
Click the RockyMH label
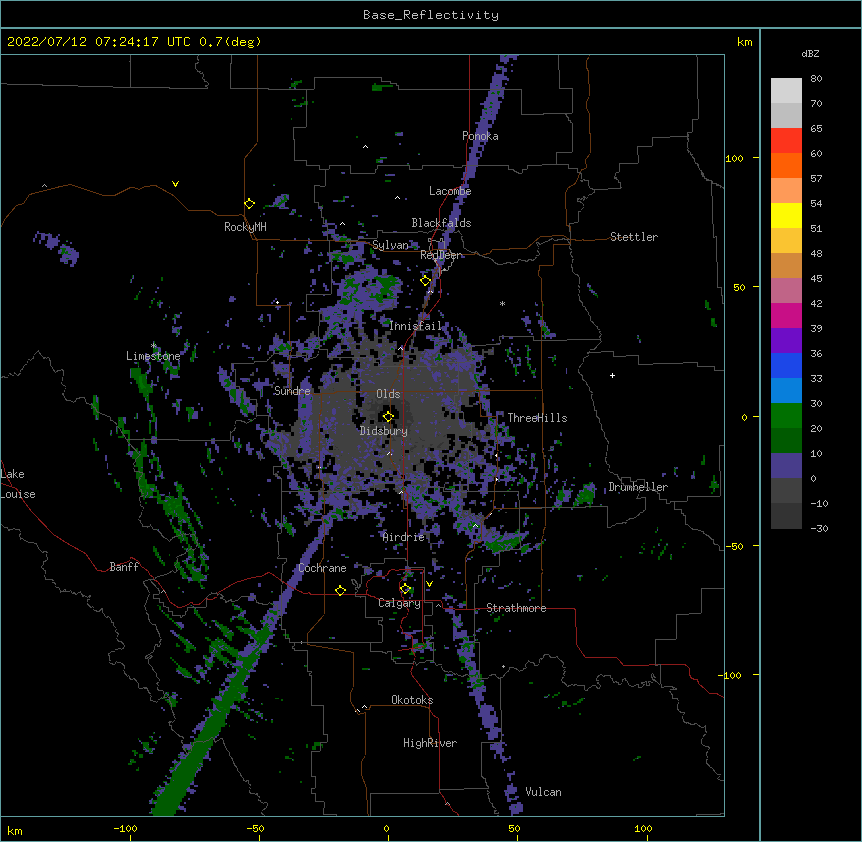click(245, 227)
